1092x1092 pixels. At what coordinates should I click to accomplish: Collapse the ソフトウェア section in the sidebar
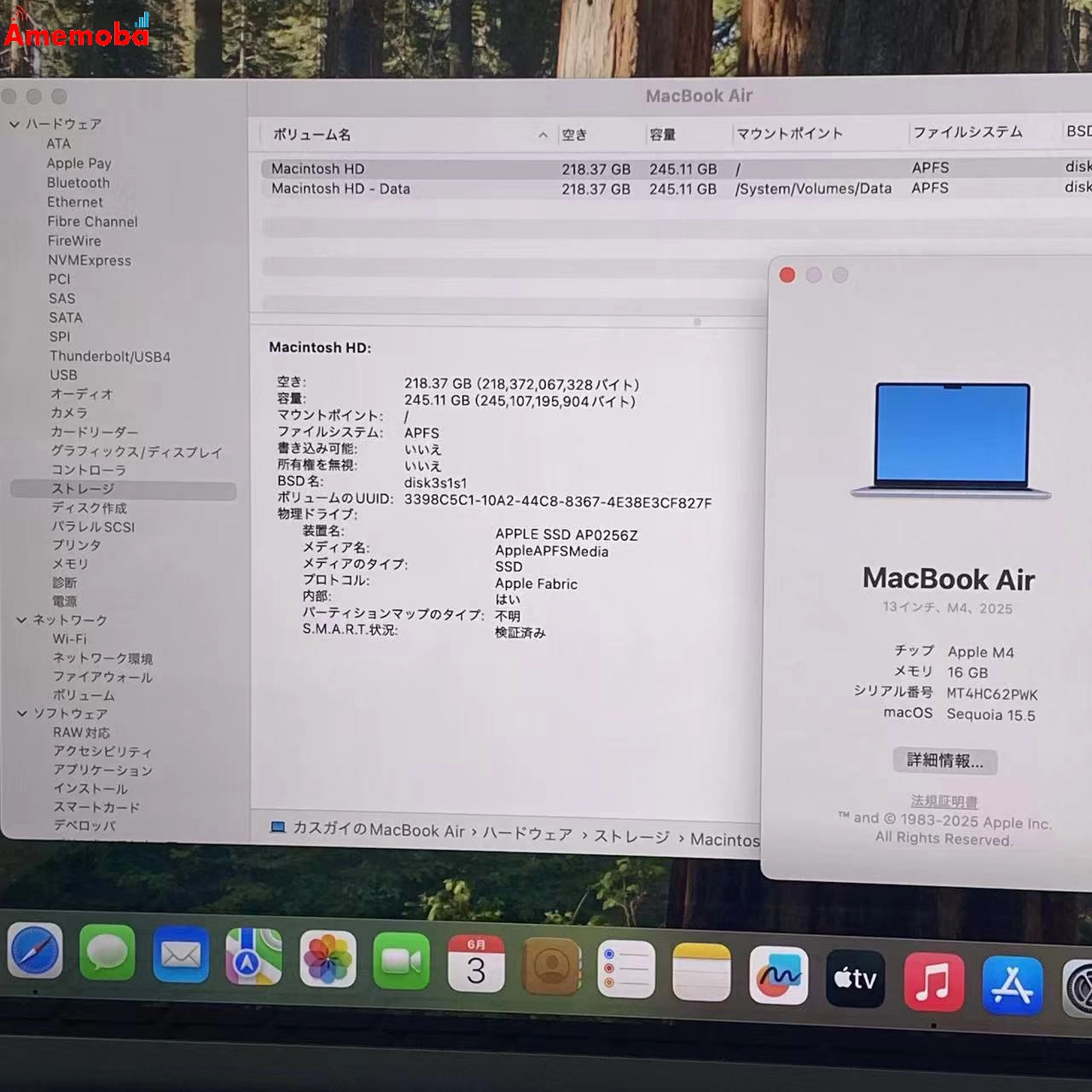point(23,714)
